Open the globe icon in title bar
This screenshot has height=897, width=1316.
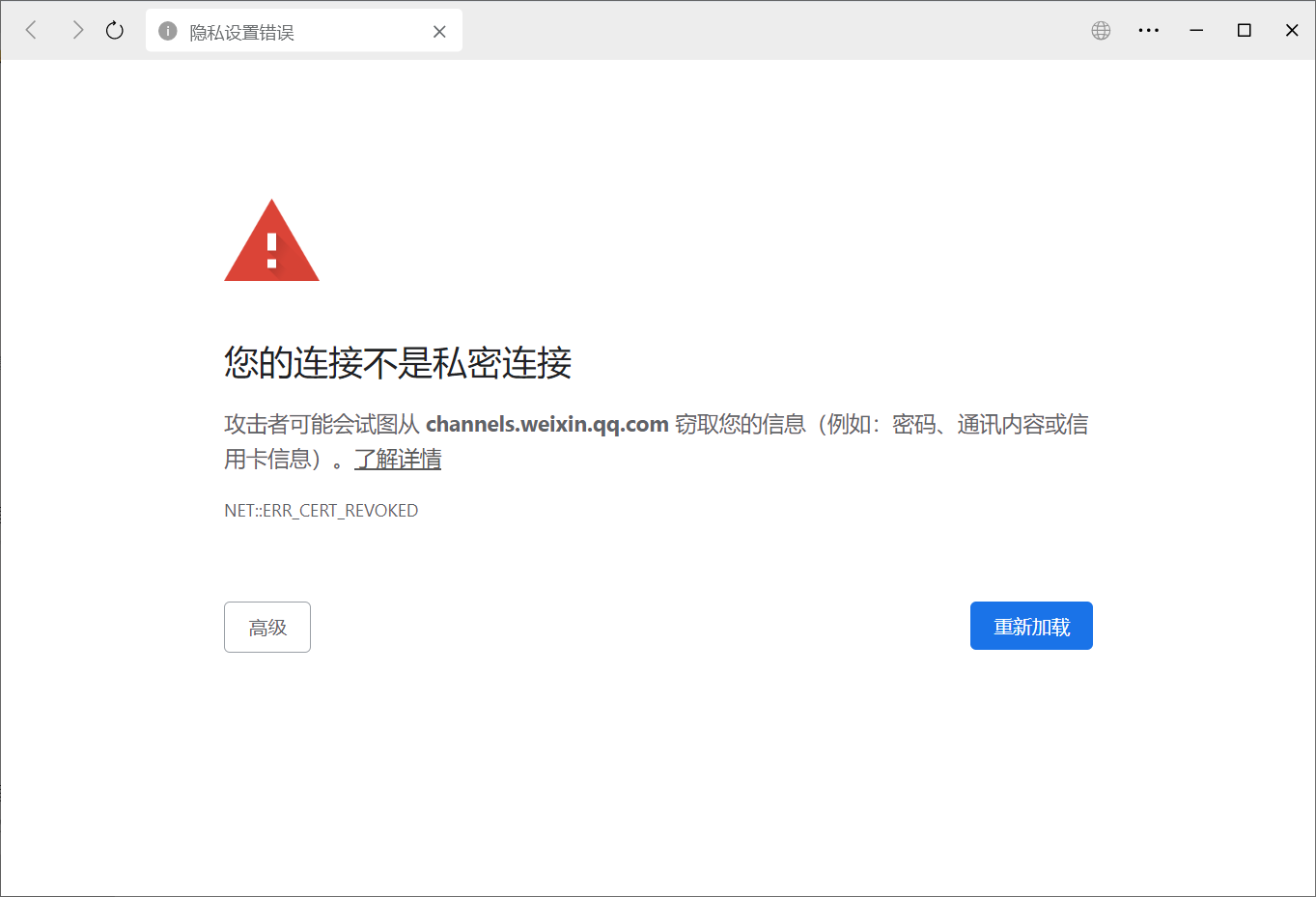1101,31
